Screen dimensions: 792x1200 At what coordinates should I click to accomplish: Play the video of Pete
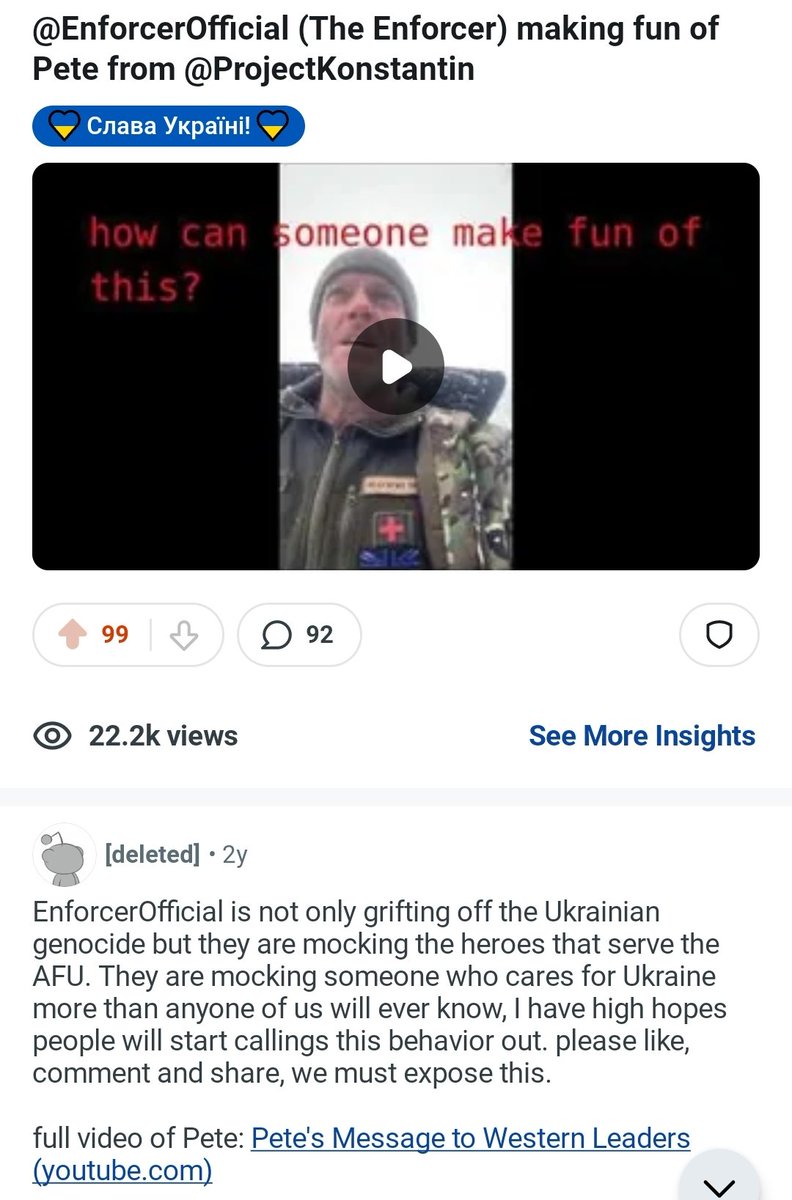pos(395,367)
